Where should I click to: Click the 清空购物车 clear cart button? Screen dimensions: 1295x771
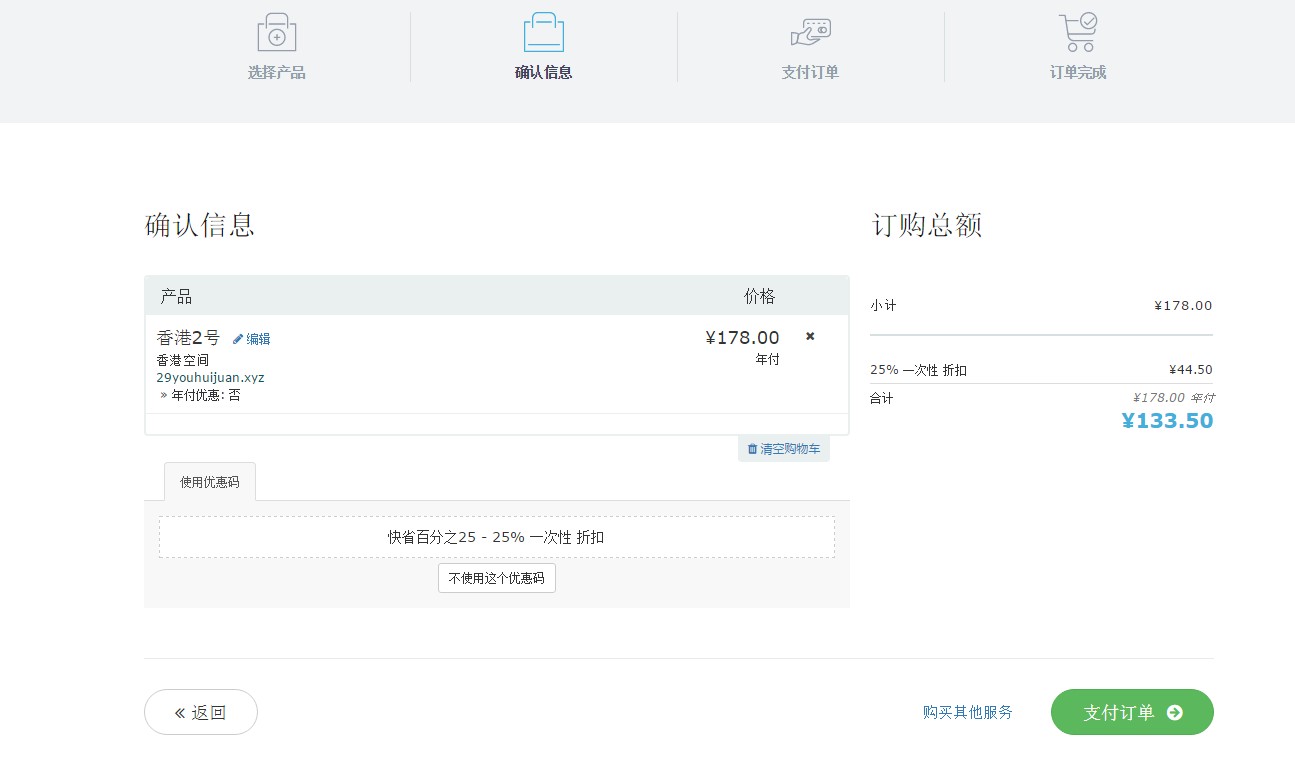784,448
